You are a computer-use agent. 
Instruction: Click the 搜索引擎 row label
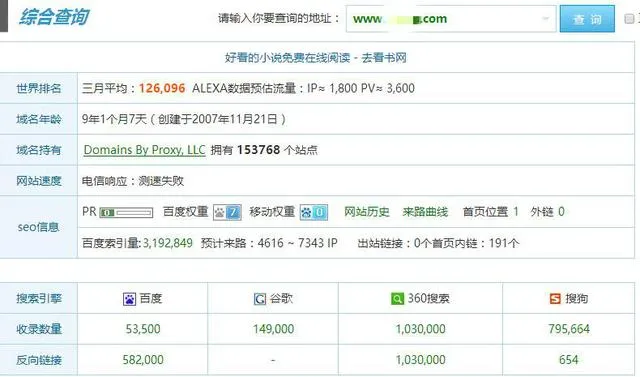(x=39, y=299)
